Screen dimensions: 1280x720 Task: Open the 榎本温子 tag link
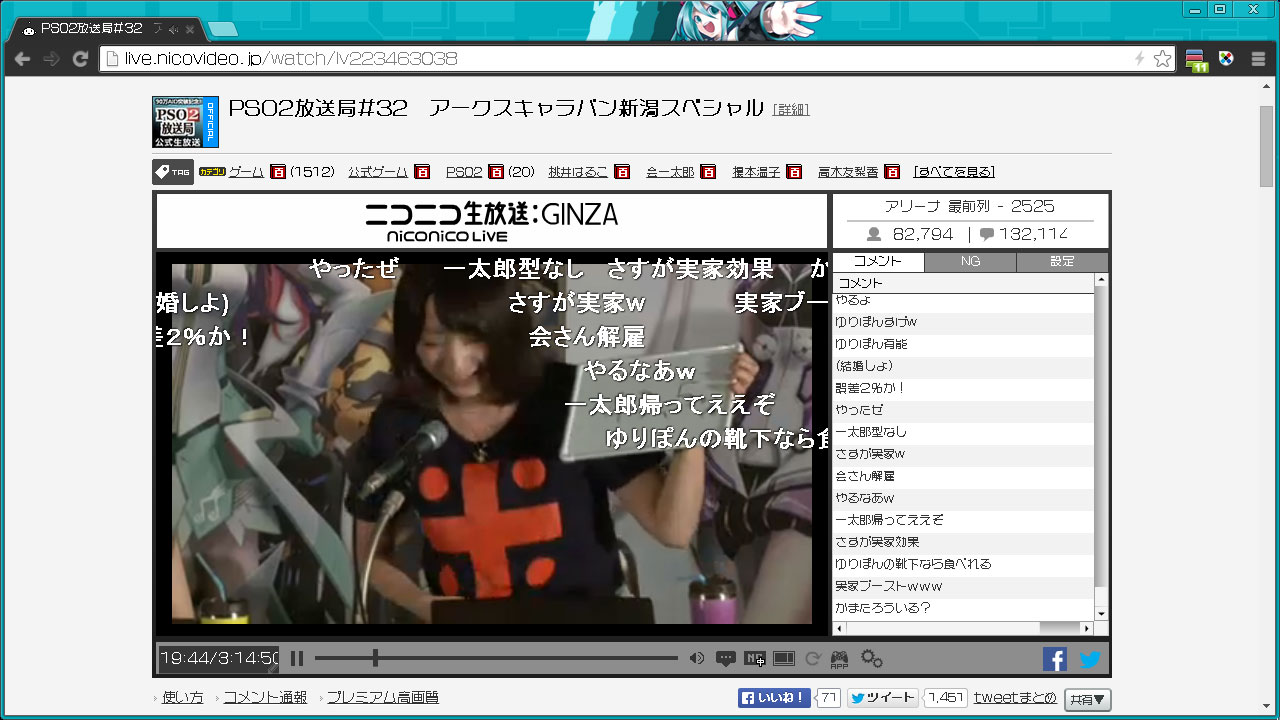[756, 172]
